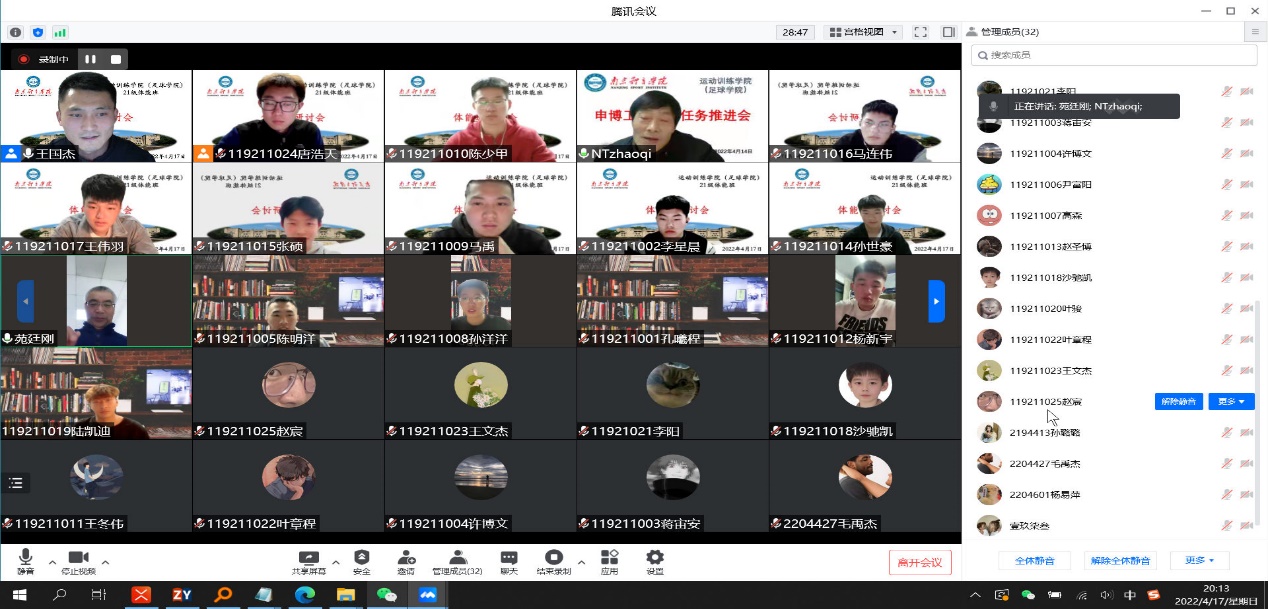Expand the bottom 更多 dropdown in member panel
The image size is (1268, 609).
coord(1199,561)
